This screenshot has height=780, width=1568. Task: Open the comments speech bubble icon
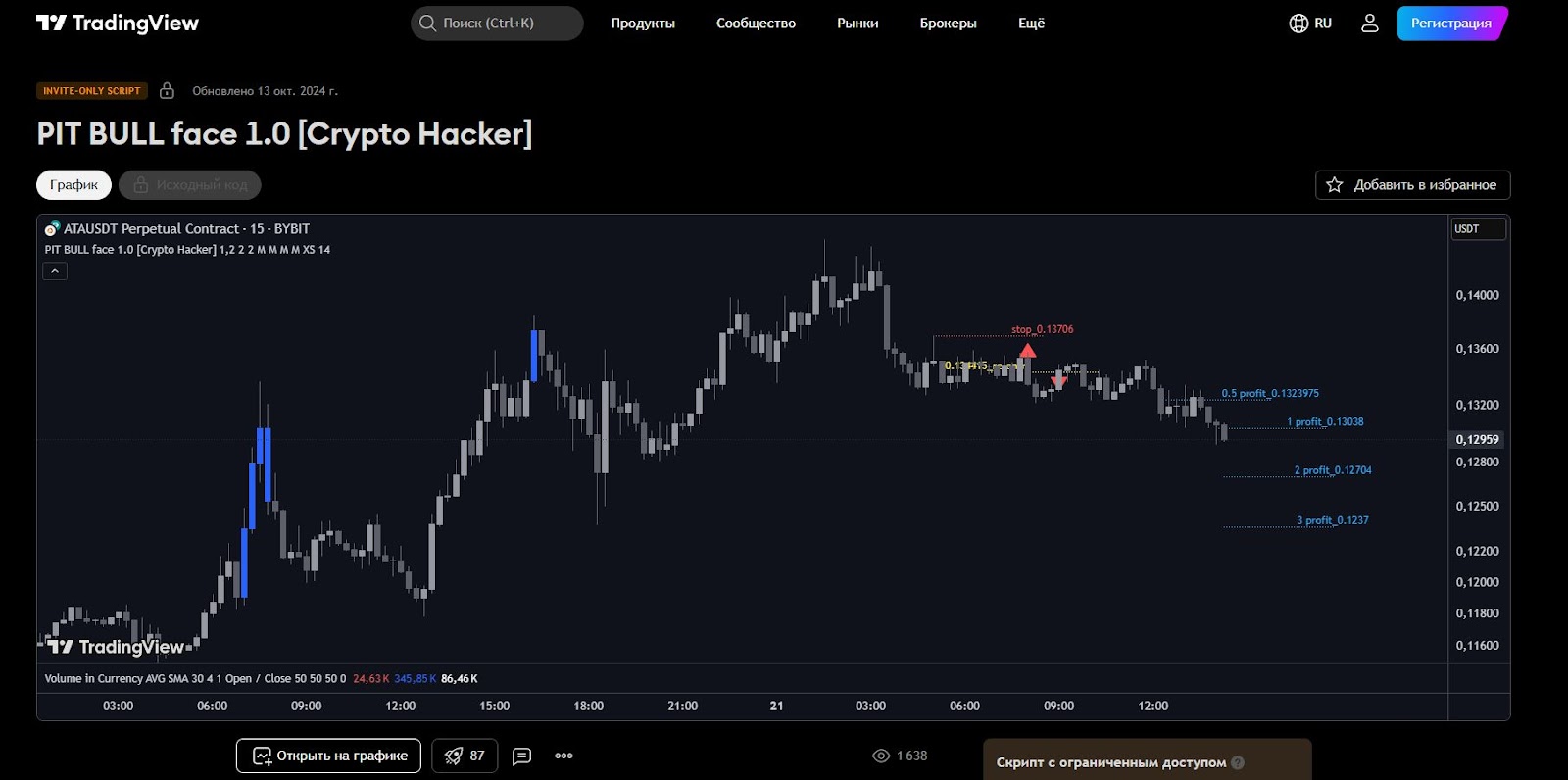[x=522, y=756]
